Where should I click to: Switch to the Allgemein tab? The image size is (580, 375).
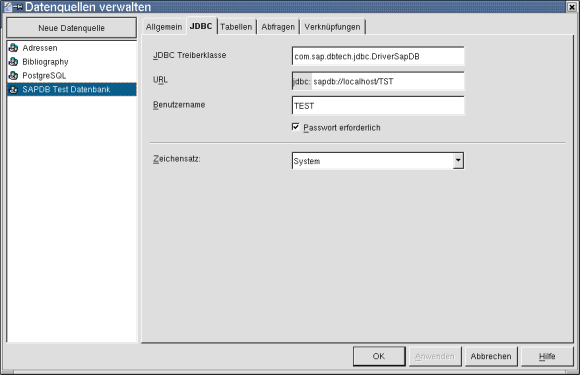pos(163,27)
